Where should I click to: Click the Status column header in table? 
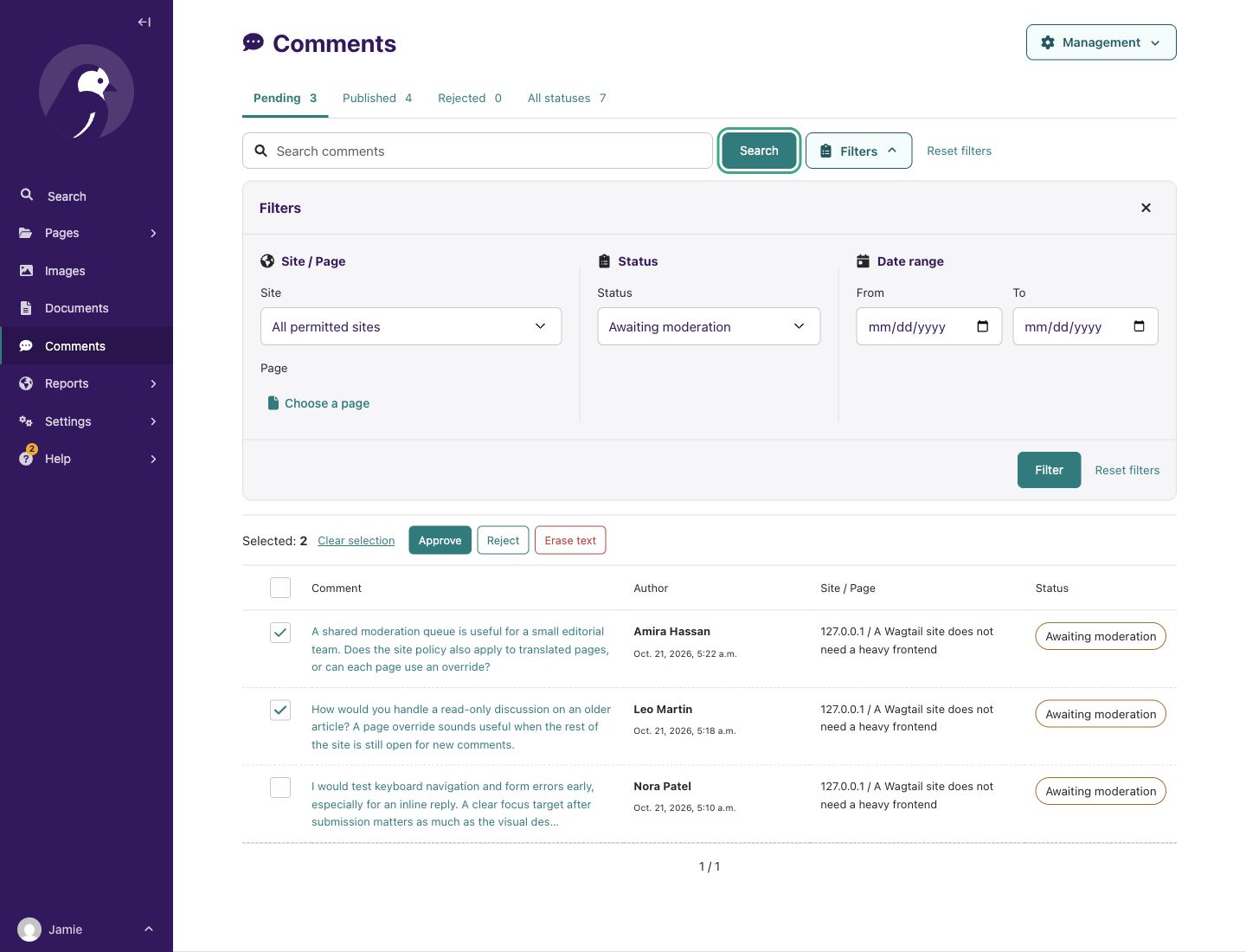[1051, 588]
